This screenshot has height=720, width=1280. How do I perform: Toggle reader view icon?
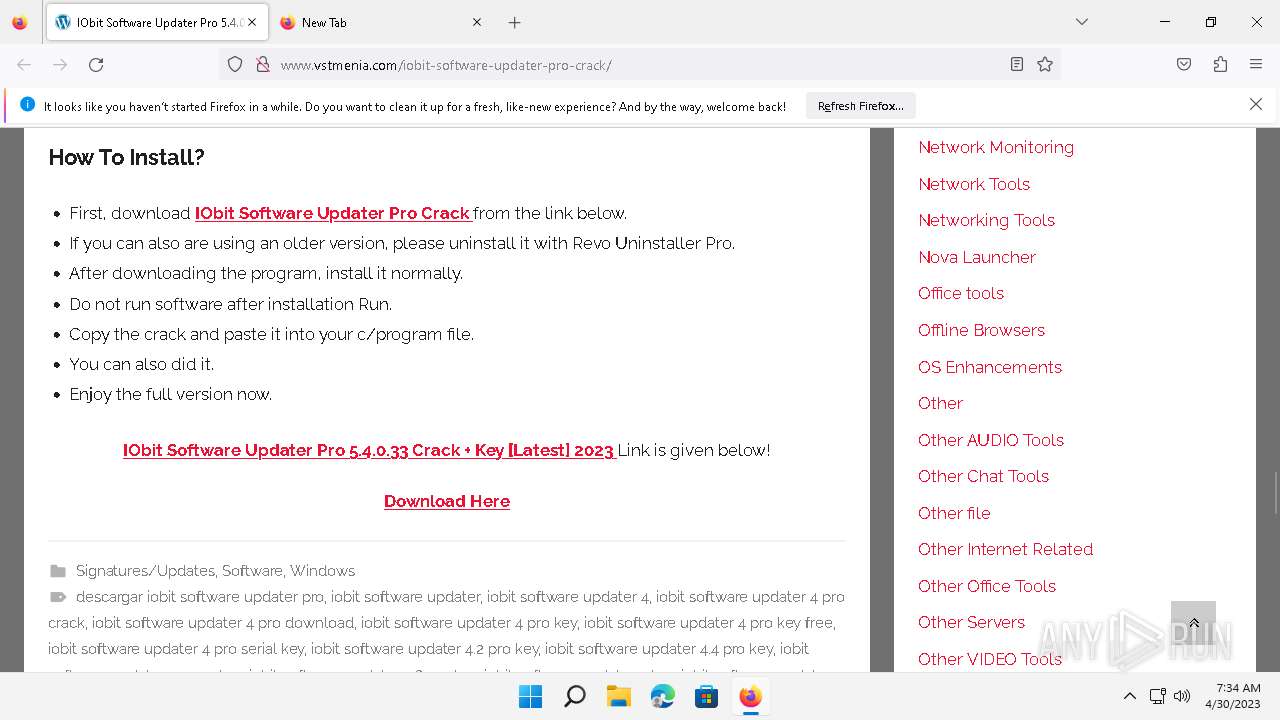coord(1016,64)
